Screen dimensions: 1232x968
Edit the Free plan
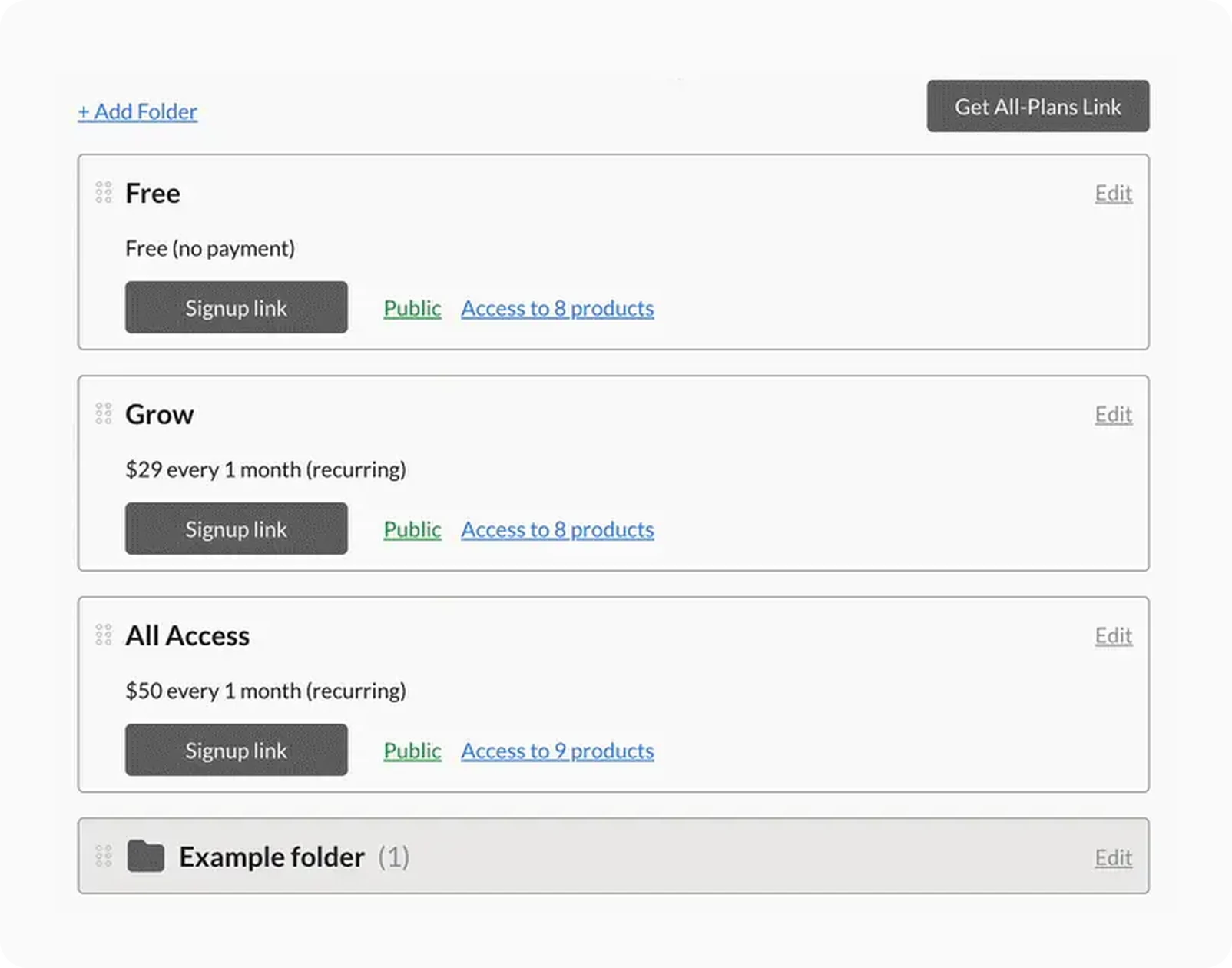click(1113, 193)
